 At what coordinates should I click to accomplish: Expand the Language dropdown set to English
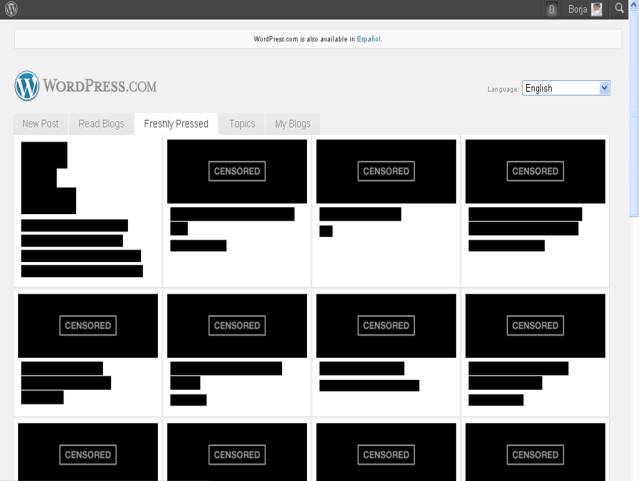click(x=566, y=88)
